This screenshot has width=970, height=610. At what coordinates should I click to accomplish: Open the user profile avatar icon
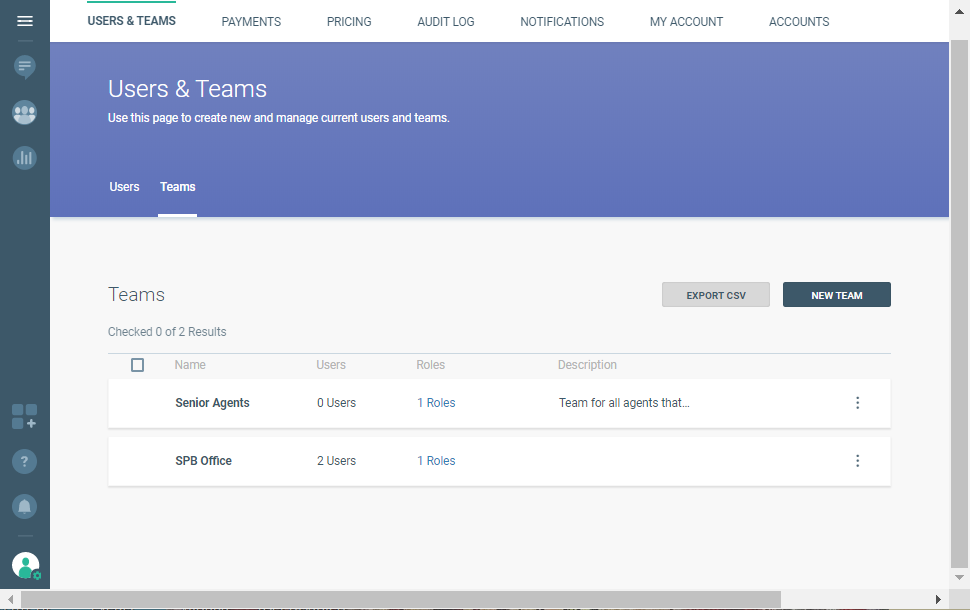click(25, 566)
